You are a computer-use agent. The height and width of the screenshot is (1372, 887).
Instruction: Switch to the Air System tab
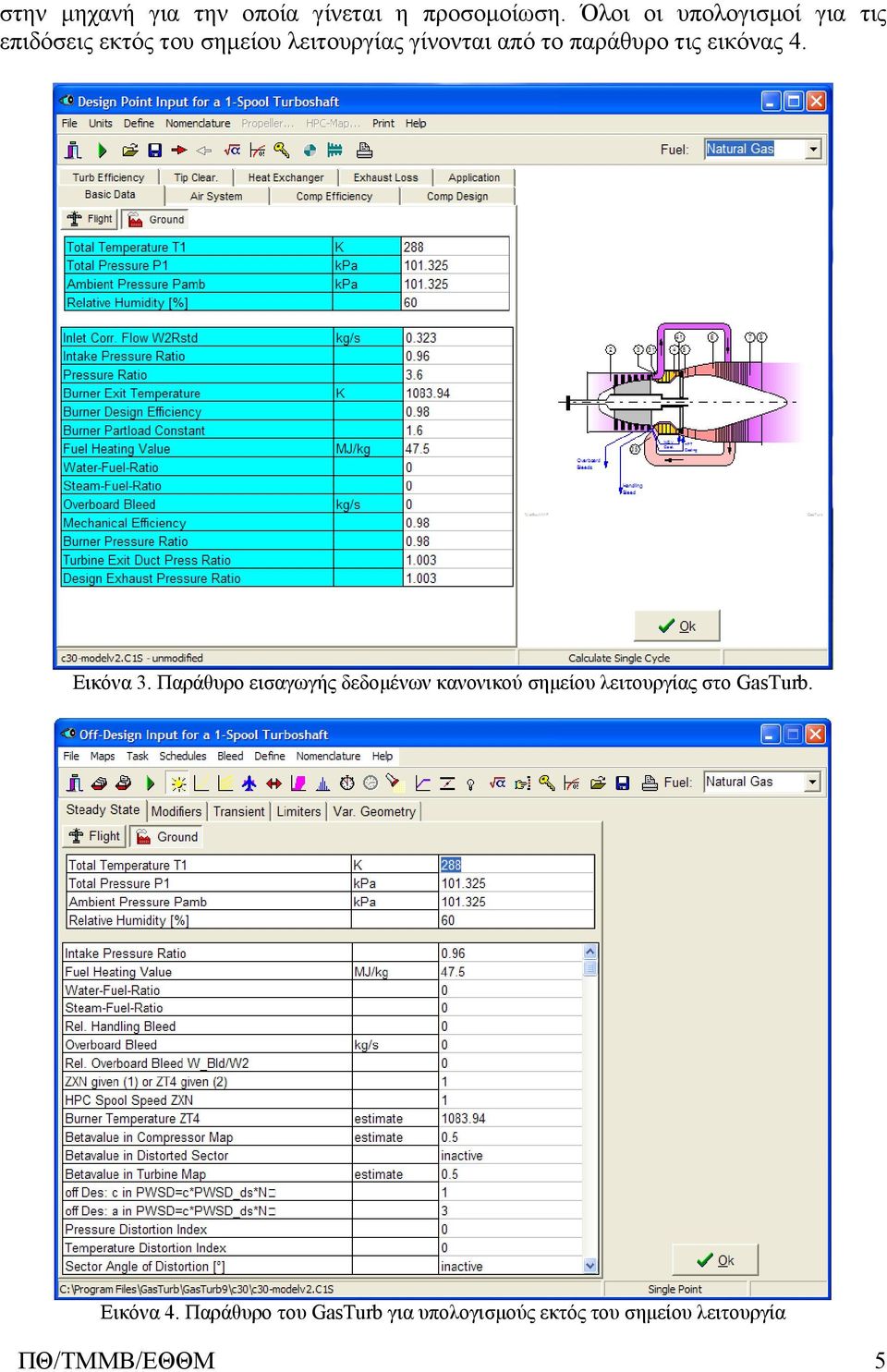point(216,196)
